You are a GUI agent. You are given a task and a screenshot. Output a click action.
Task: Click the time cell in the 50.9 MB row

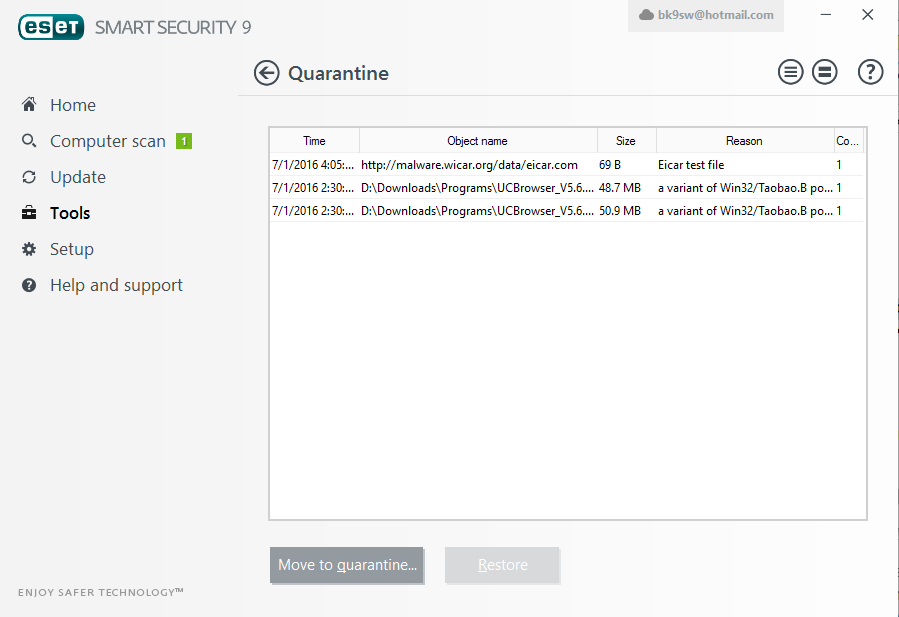pos(313,211)
